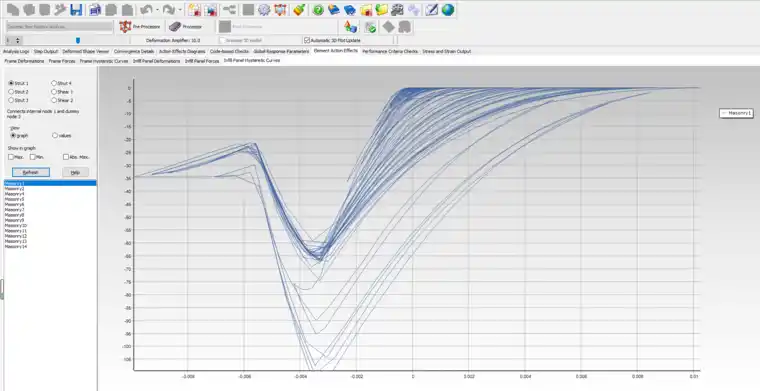Open the Frame Deformations sub-tab

pyautogui.click(x=24, y=61)
